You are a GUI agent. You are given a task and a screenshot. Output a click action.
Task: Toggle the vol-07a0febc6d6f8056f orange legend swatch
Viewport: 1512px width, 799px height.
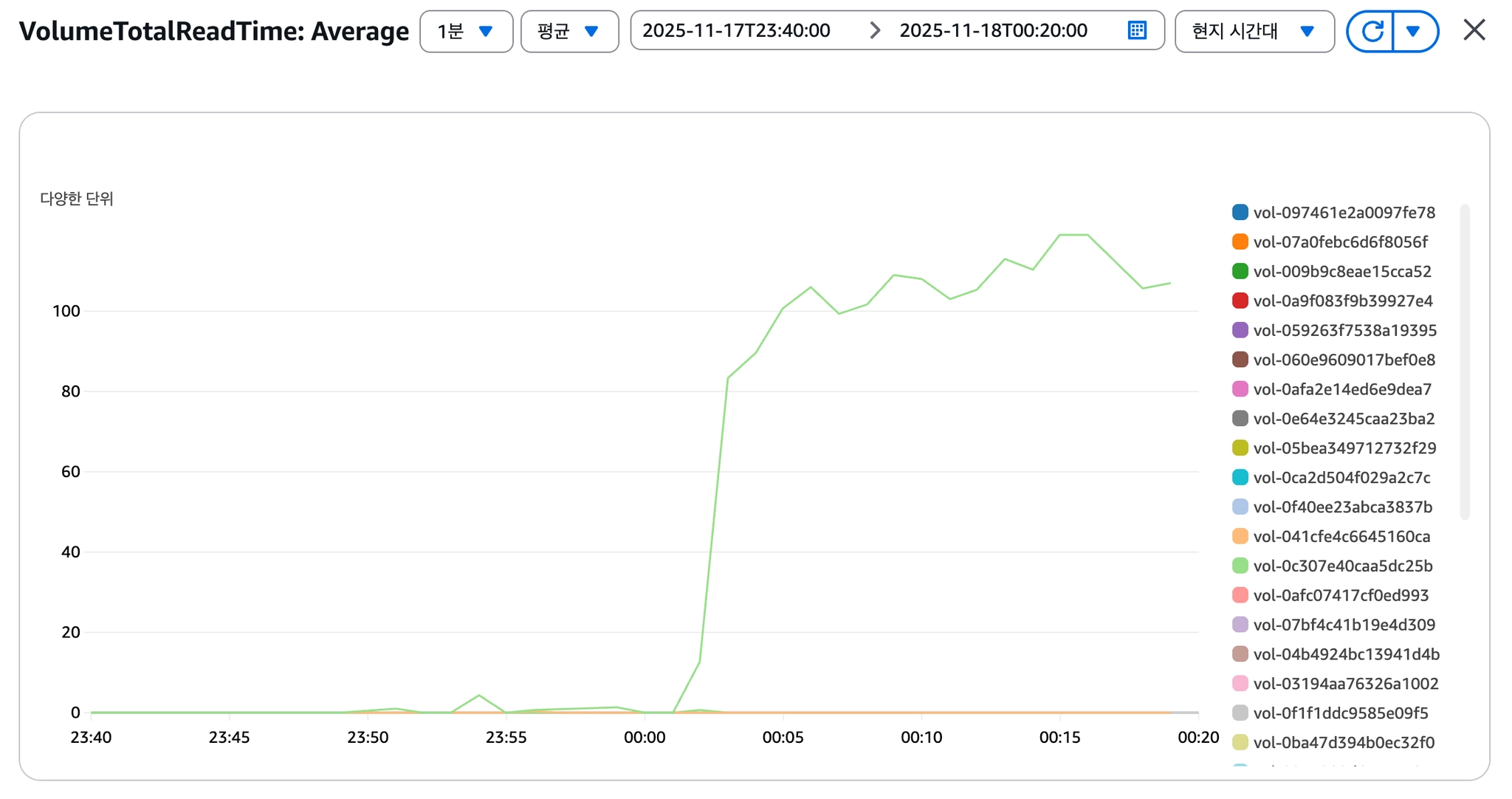(1240, 242)
